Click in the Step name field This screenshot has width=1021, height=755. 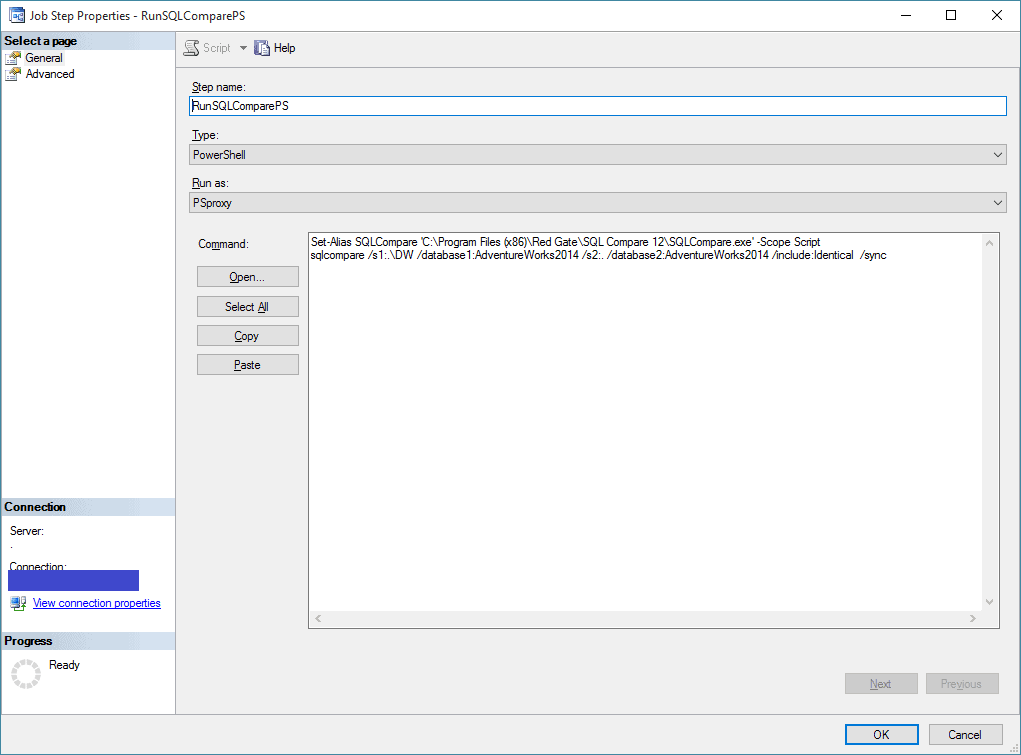(x=597, y=106)
